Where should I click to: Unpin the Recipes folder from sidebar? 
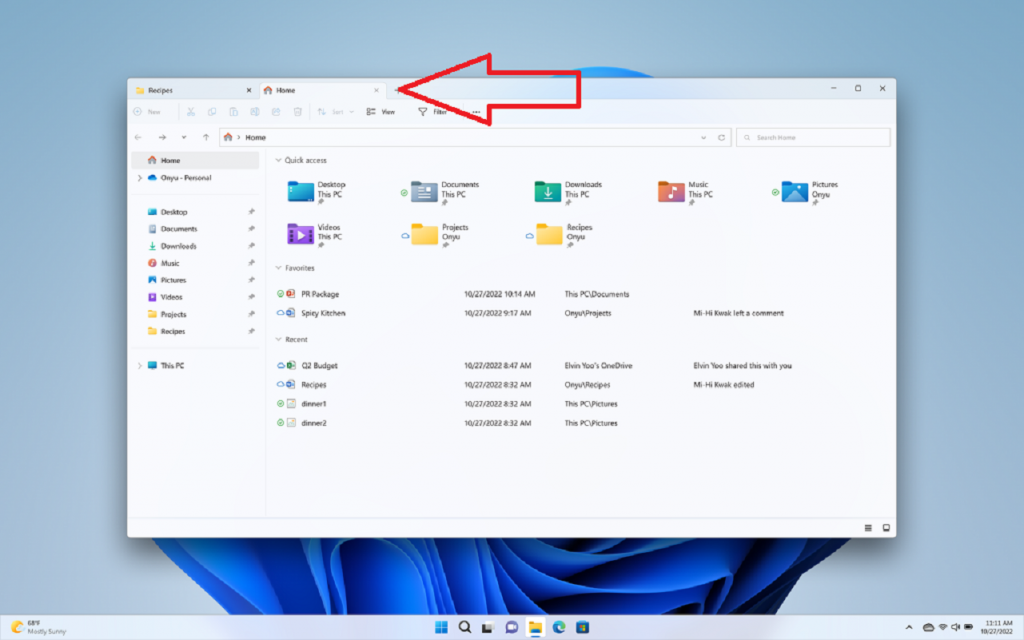tap(249, 331)
